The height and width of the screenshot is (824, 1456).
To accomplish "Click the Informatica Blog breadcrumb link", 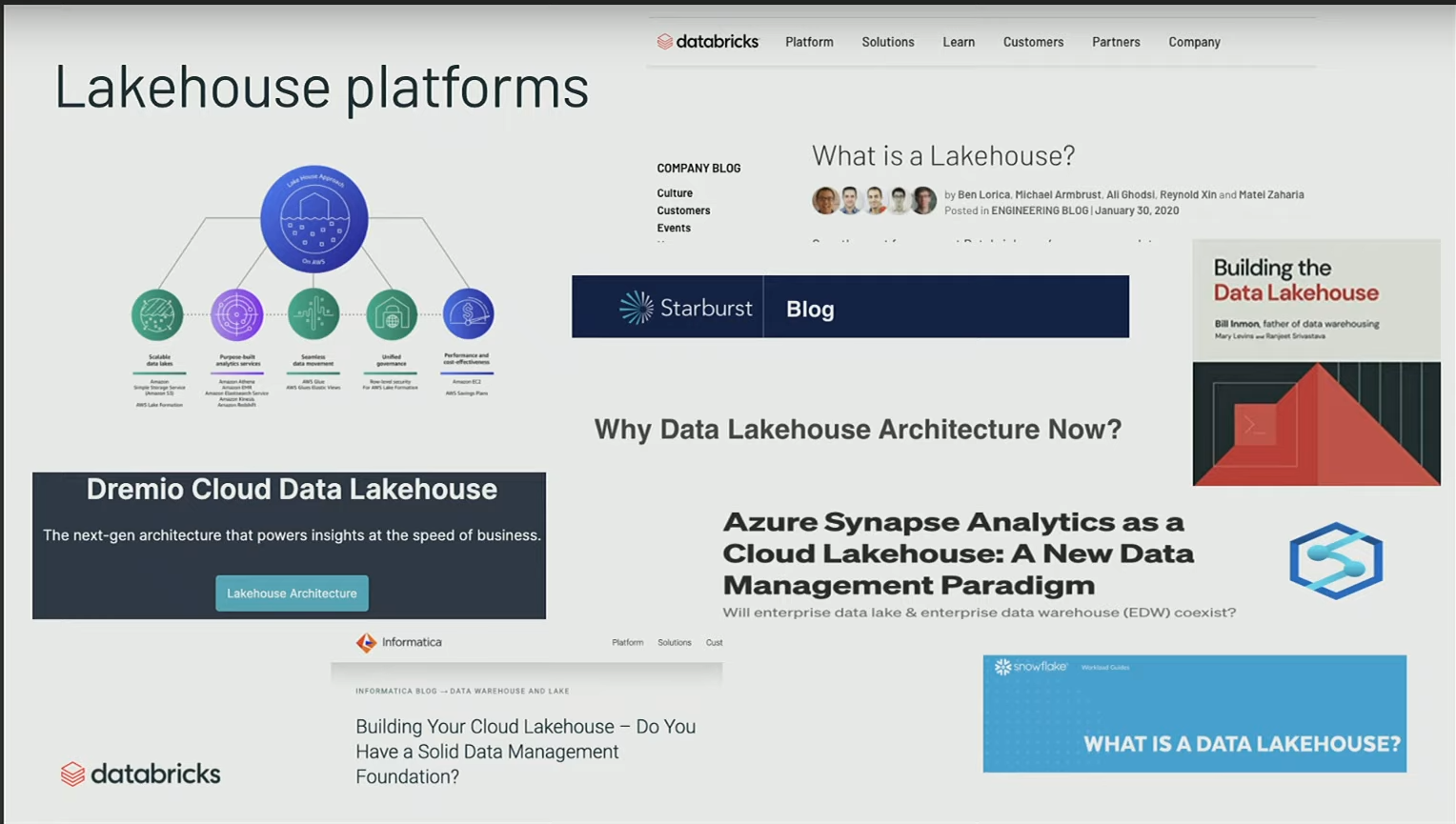I will coord(396,691).
